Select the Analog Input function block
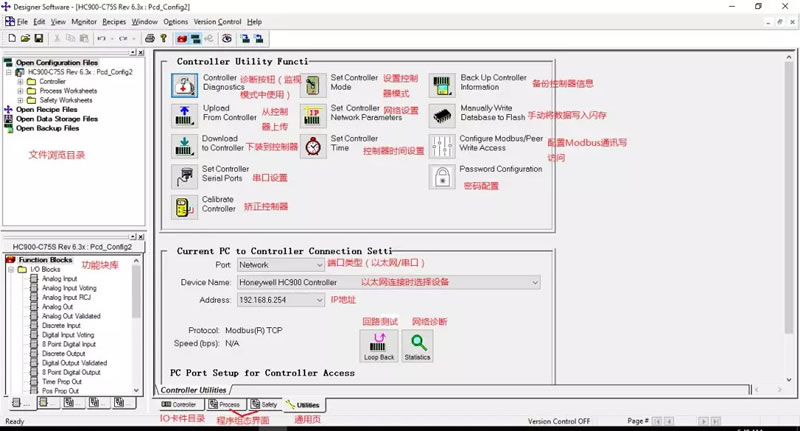800x431 pixels. pos(60,278)
